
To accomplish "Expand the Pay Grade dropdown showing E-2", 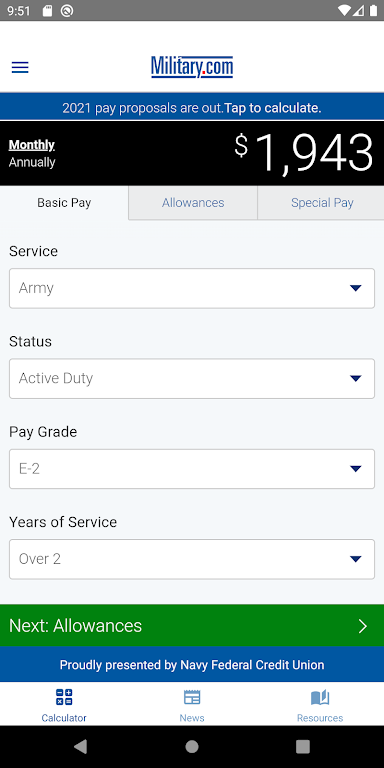I will [x=192, y=469].
